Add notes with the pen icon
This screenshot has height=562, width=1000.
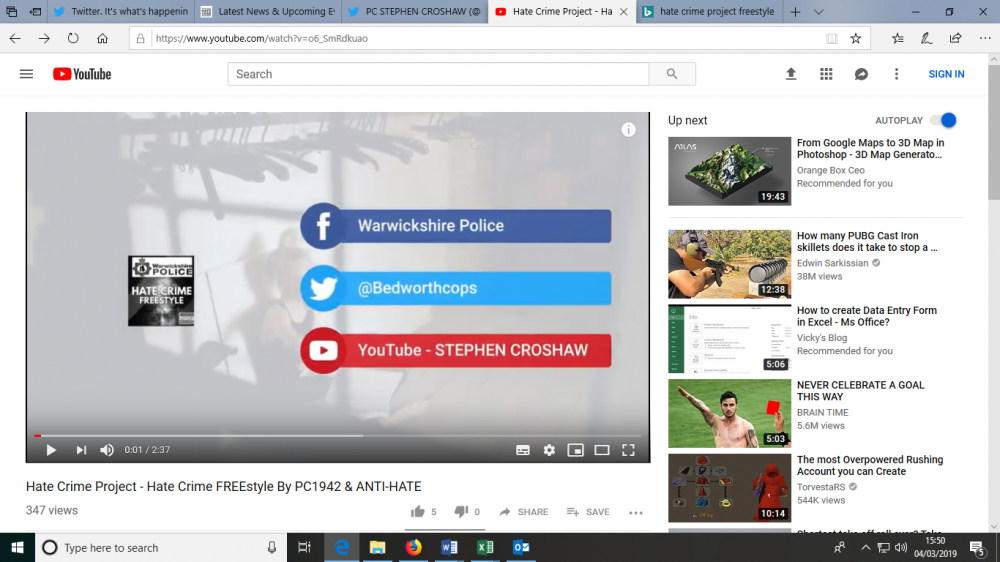tap(926, 38)
